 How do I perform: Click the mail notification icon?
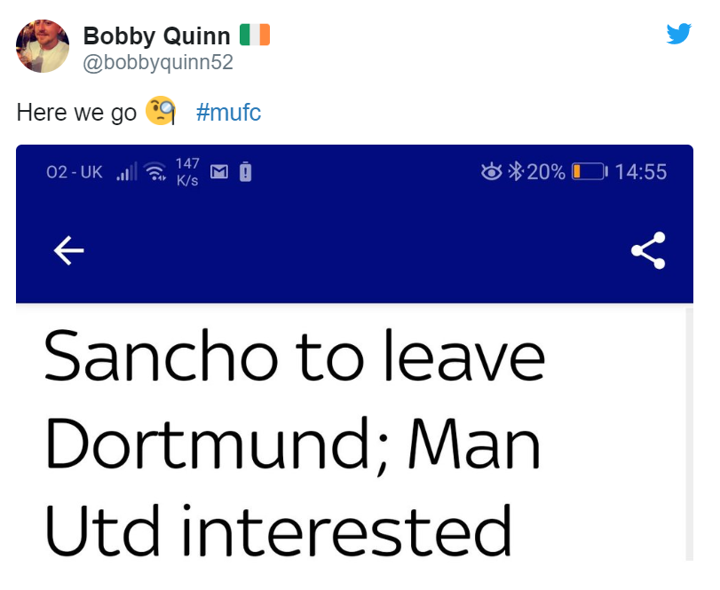click(x=218, y=172)
